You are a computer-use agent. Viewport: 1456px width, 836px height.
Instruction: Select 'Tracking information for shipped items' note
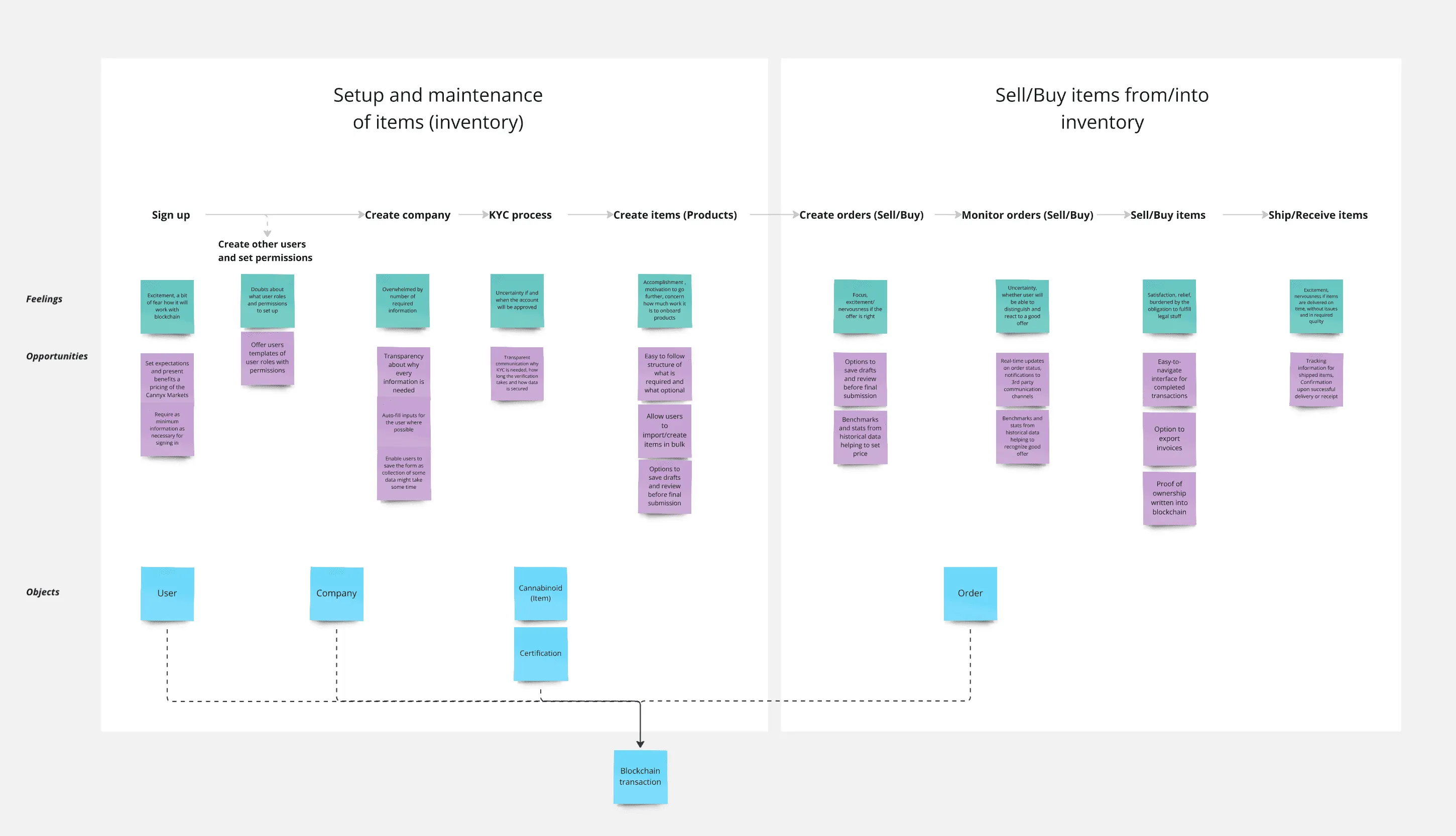coord(1316,379)
